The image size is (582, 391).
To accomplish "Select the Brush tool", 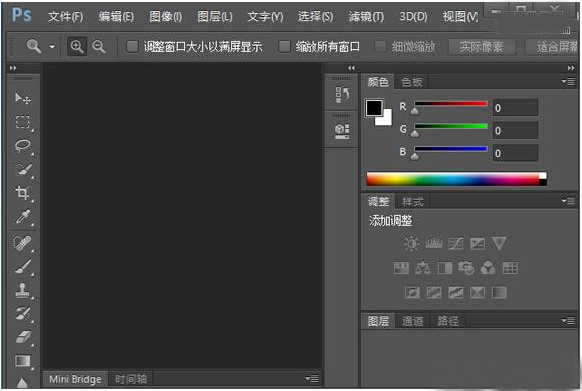I will [23, 267].
